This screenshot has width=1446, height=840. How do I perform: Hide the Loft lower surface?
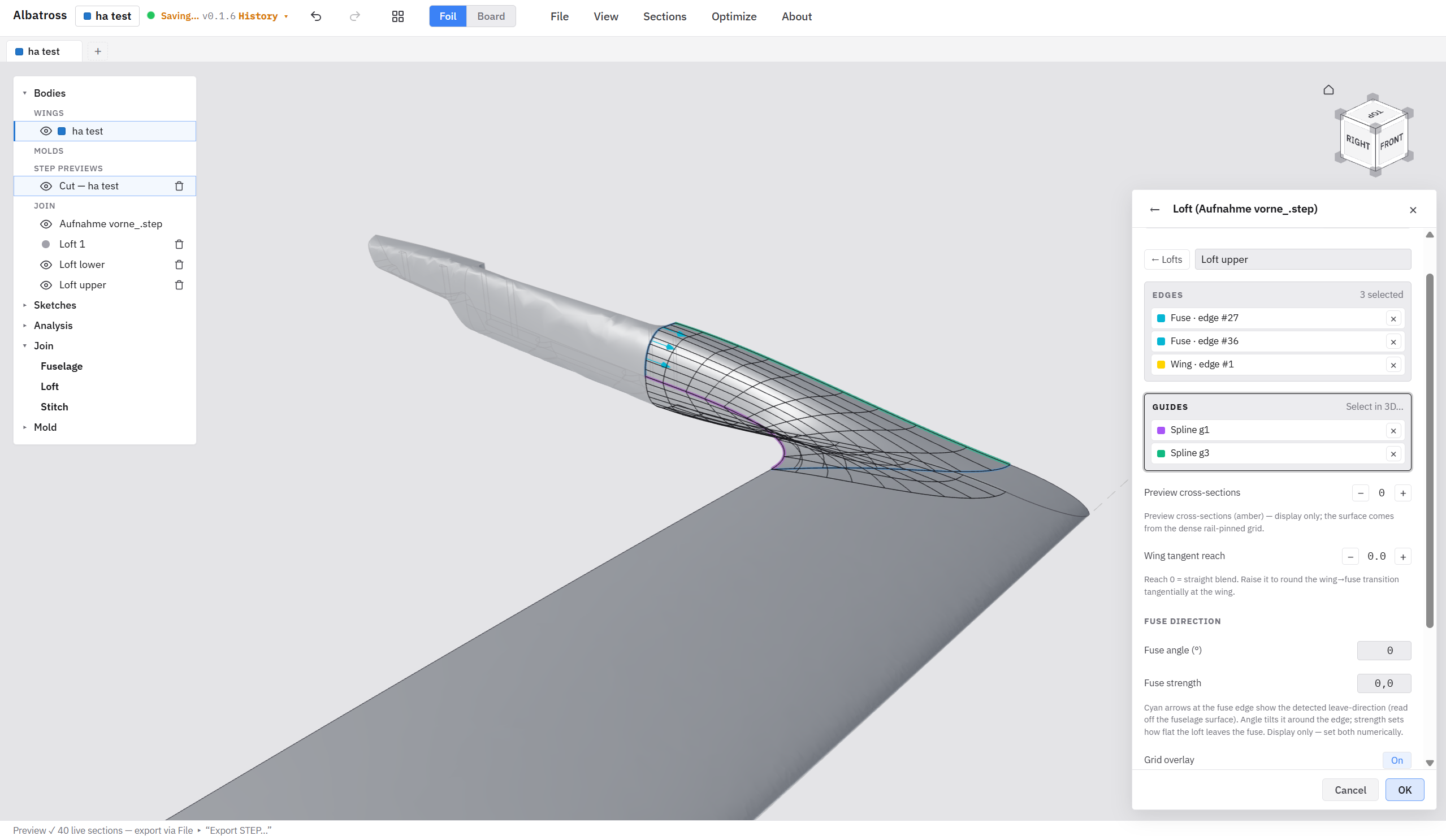coord(46,265)
